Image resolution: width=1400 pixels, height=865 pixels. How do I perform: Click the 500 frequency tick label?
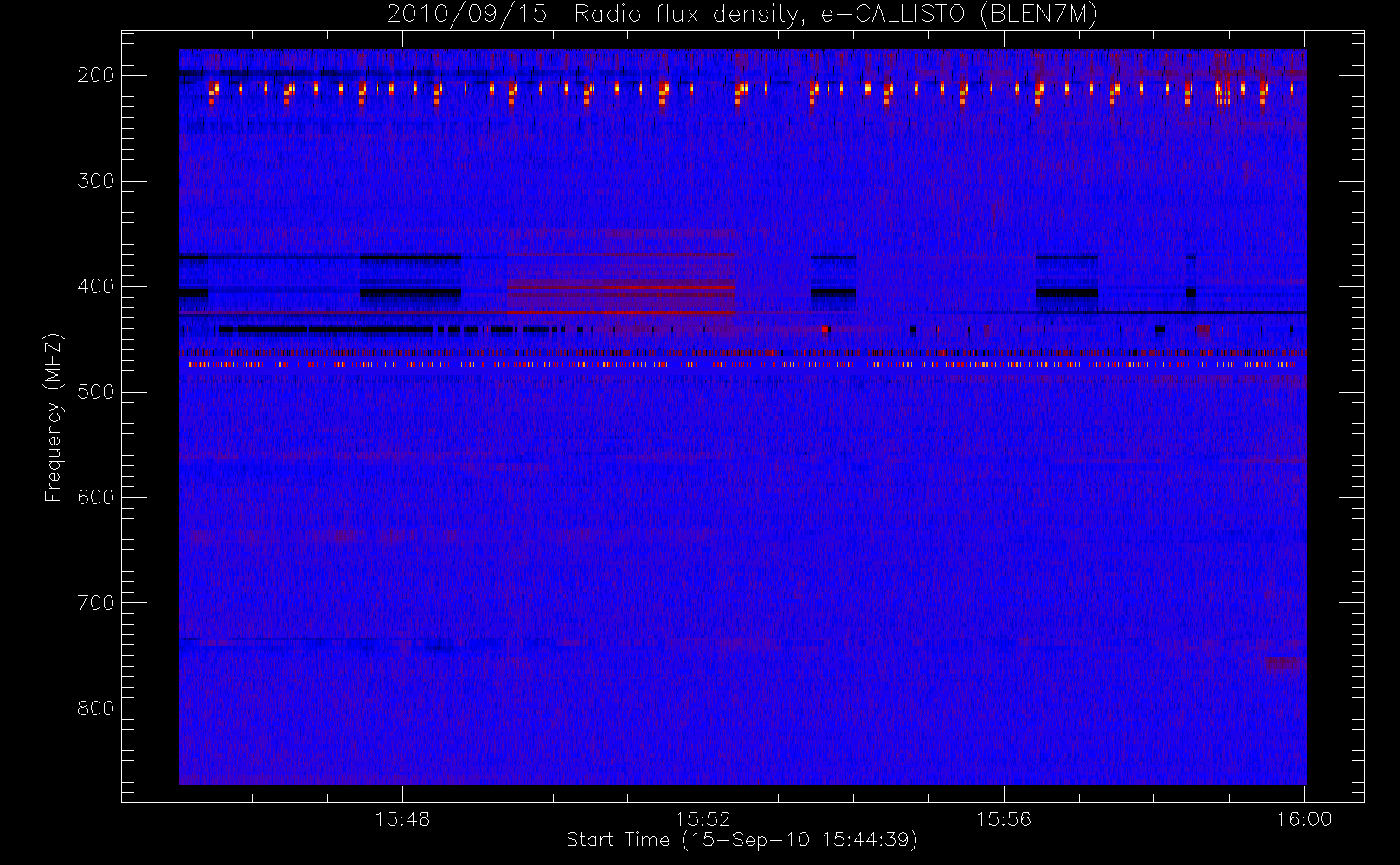[96, 392]
